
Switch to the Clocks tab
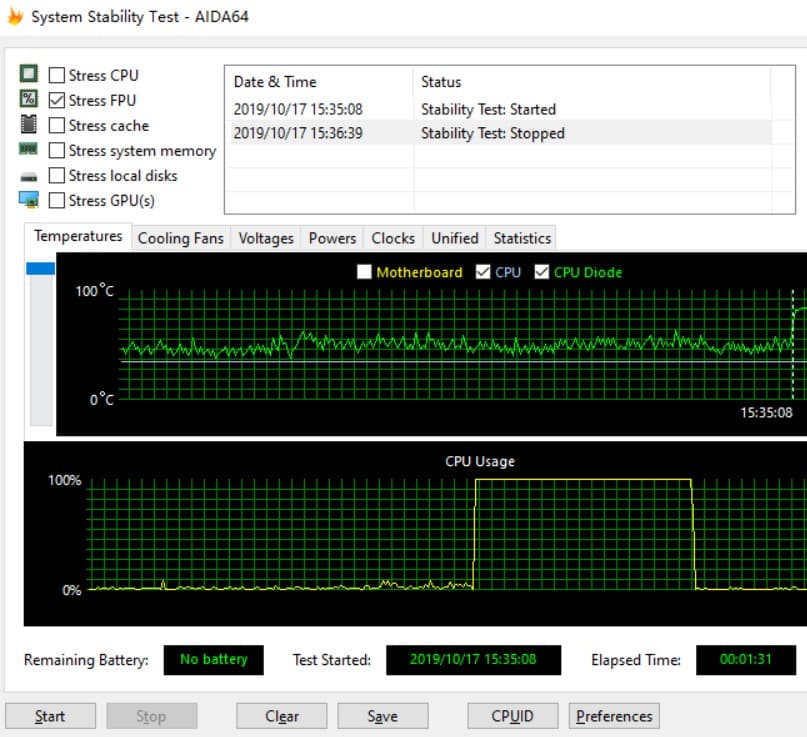point(393,238)
